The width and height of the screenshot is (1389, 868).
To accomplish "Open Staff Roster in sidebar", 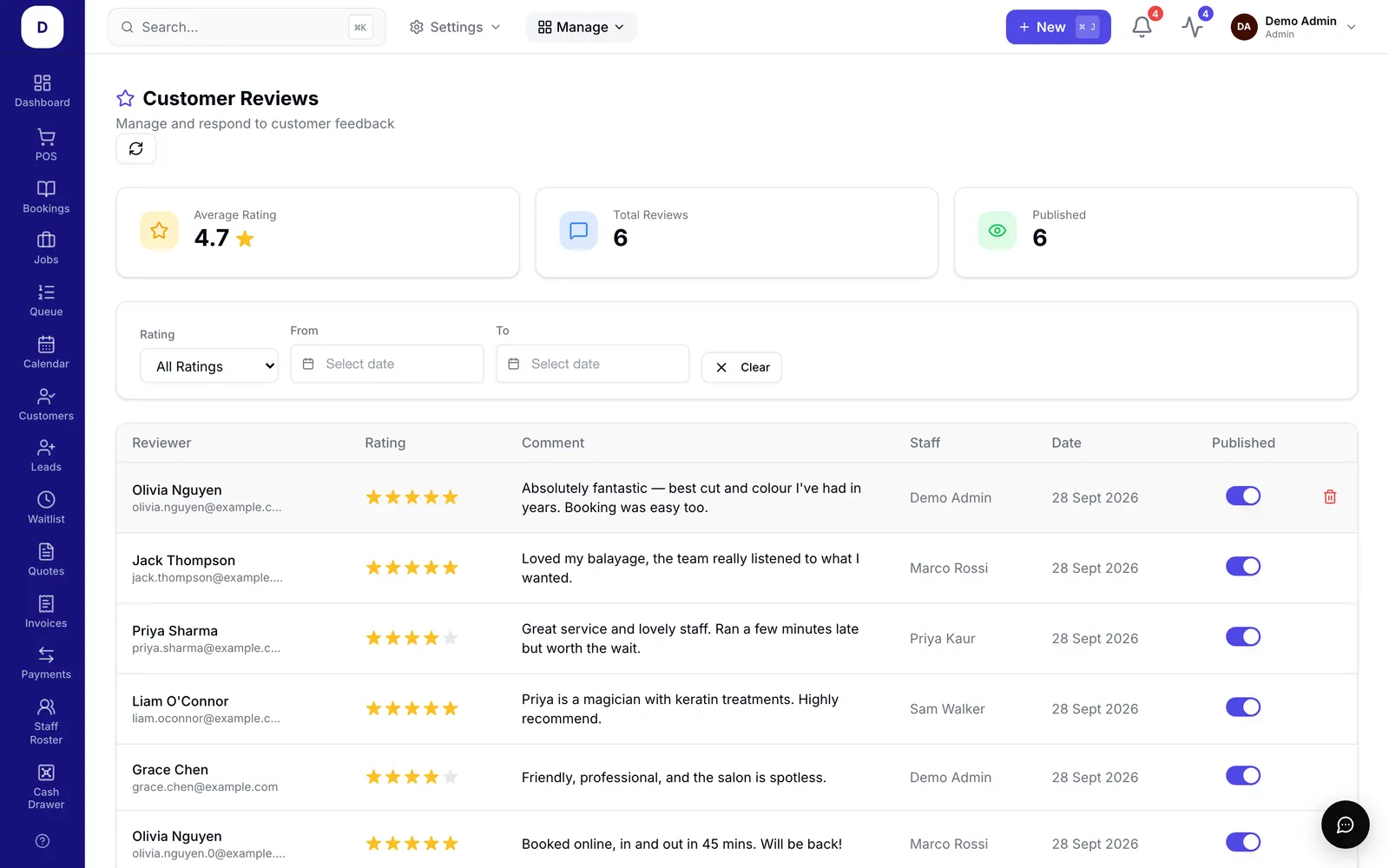I will pyautogui.click(x=46, y=721).
